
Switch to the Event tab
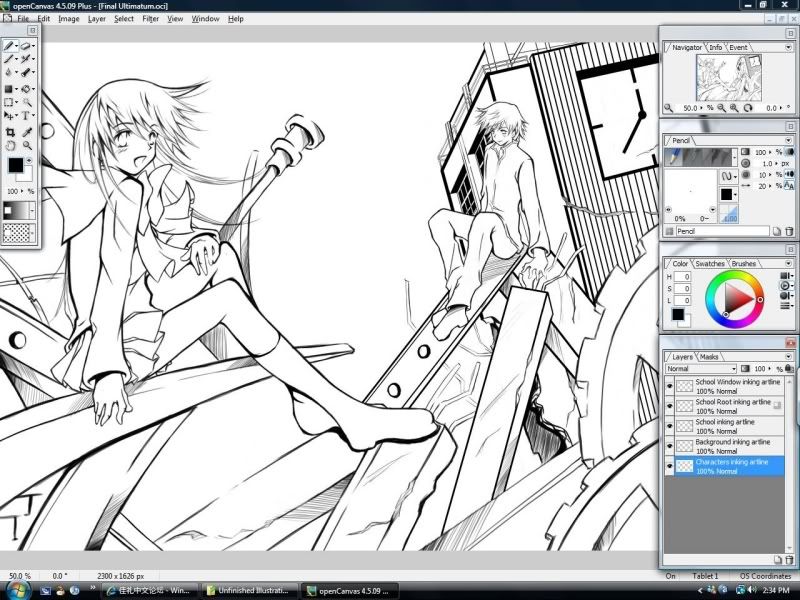[x=738, y=47]
